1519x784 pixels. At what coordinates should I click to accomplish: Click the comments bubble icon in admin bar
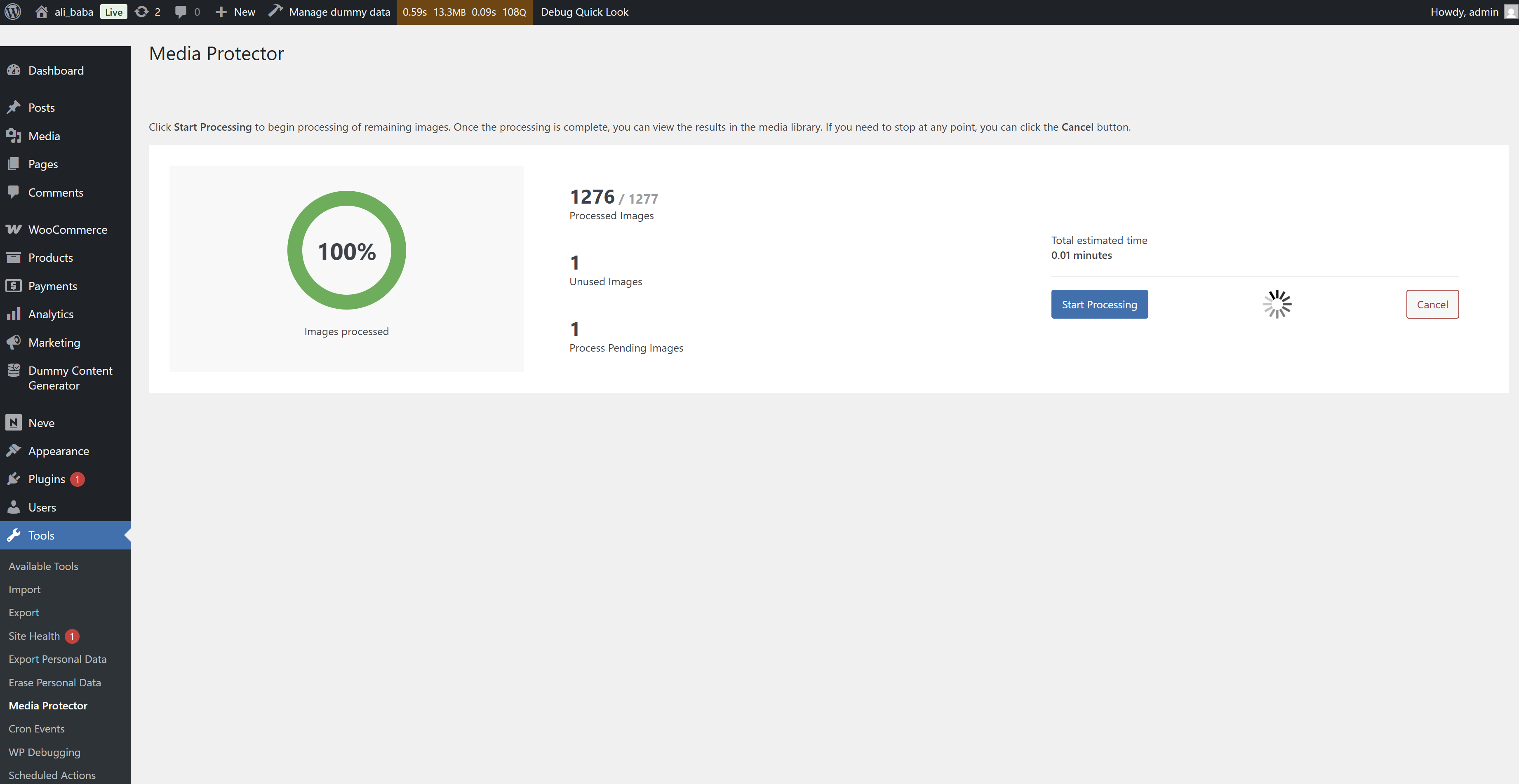181,12
